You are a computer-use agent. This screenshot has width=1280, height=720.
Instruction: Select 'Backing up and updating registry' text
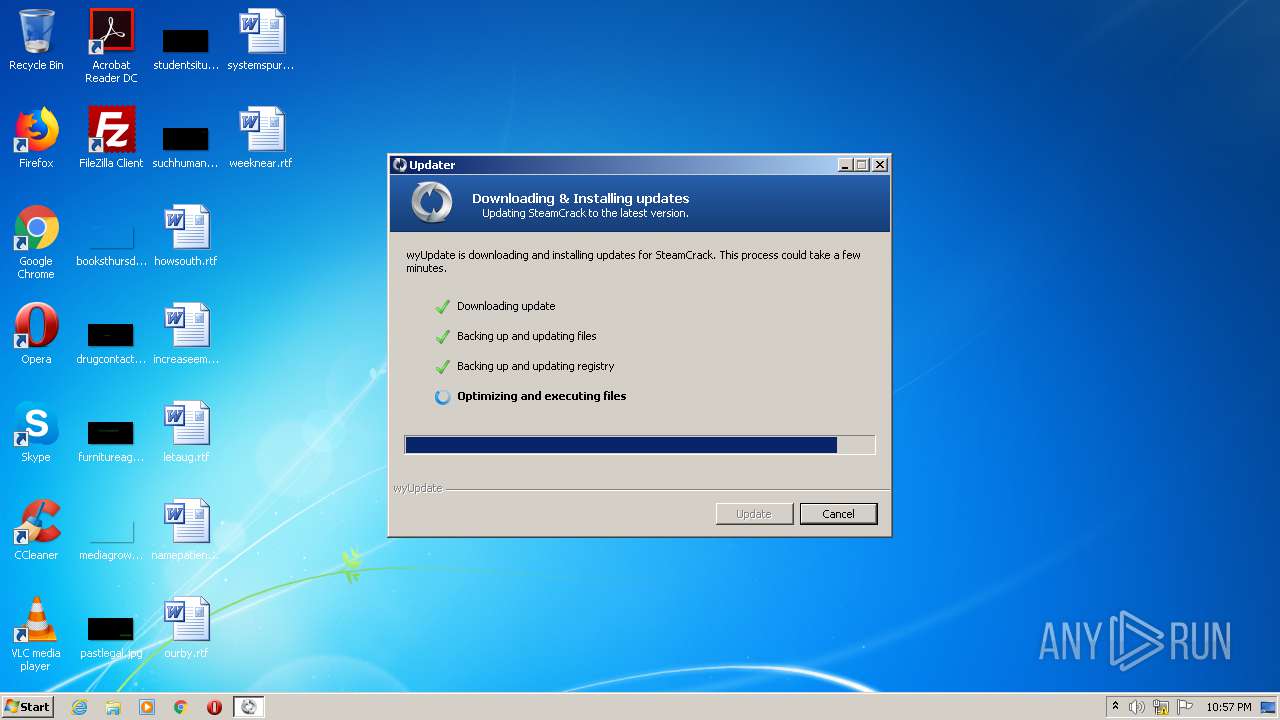pyautogui.click(x=535, y=366)
